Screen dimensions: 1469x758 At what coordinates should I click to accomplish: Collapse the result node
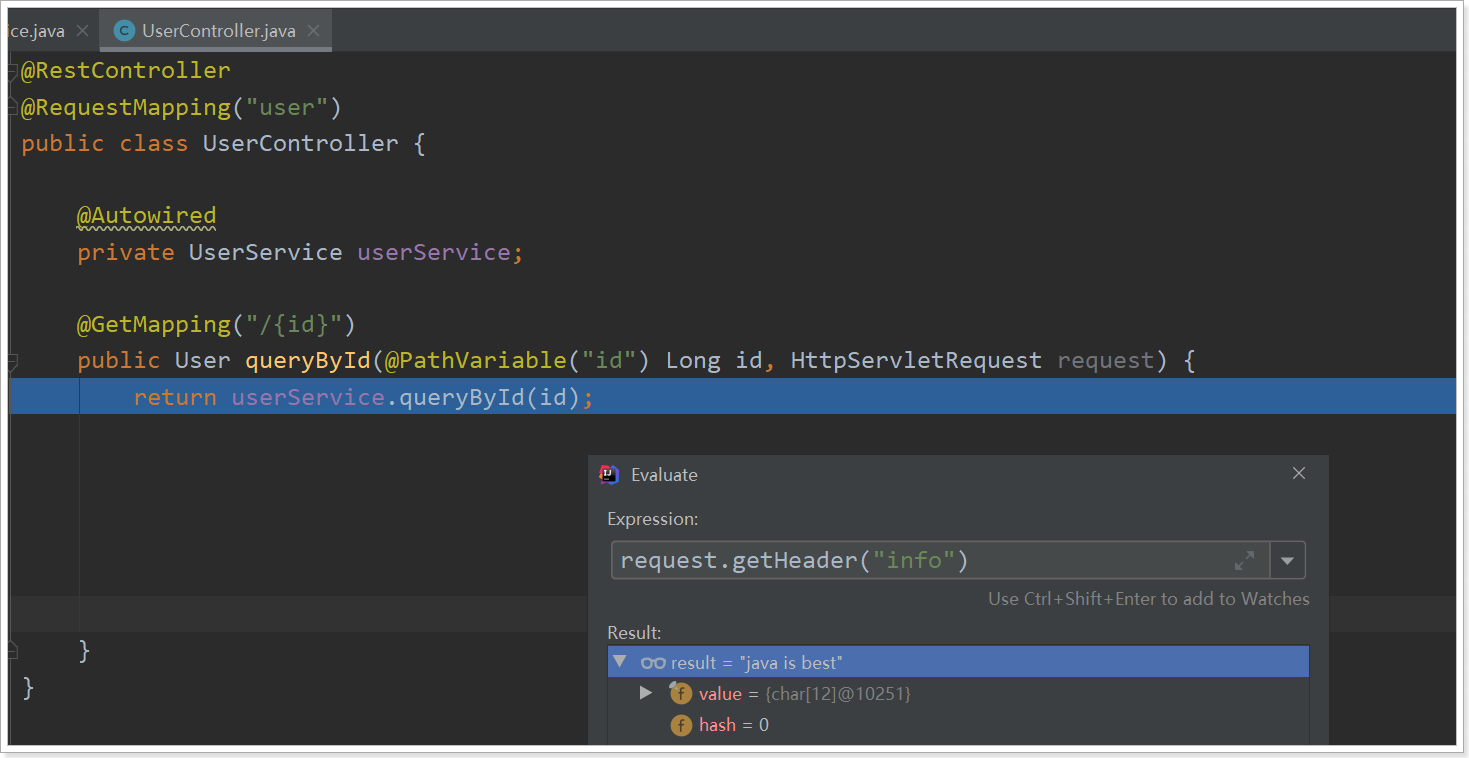pyautogui.click(x=620, y=662)
